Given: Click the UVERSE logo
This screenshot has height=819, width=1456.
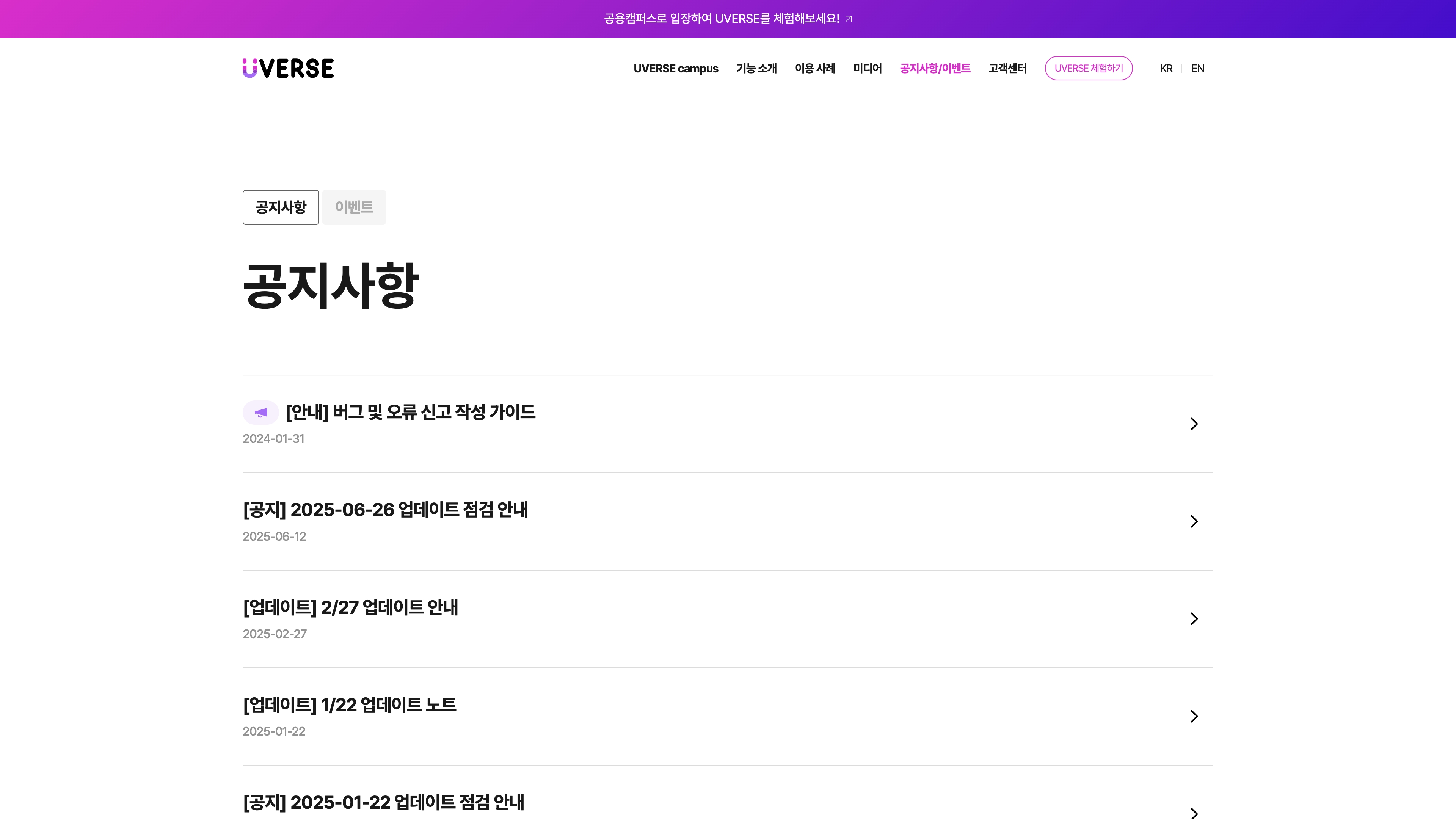Looking at the screenshot, I should pyautogui.click(x=288, y=68).
